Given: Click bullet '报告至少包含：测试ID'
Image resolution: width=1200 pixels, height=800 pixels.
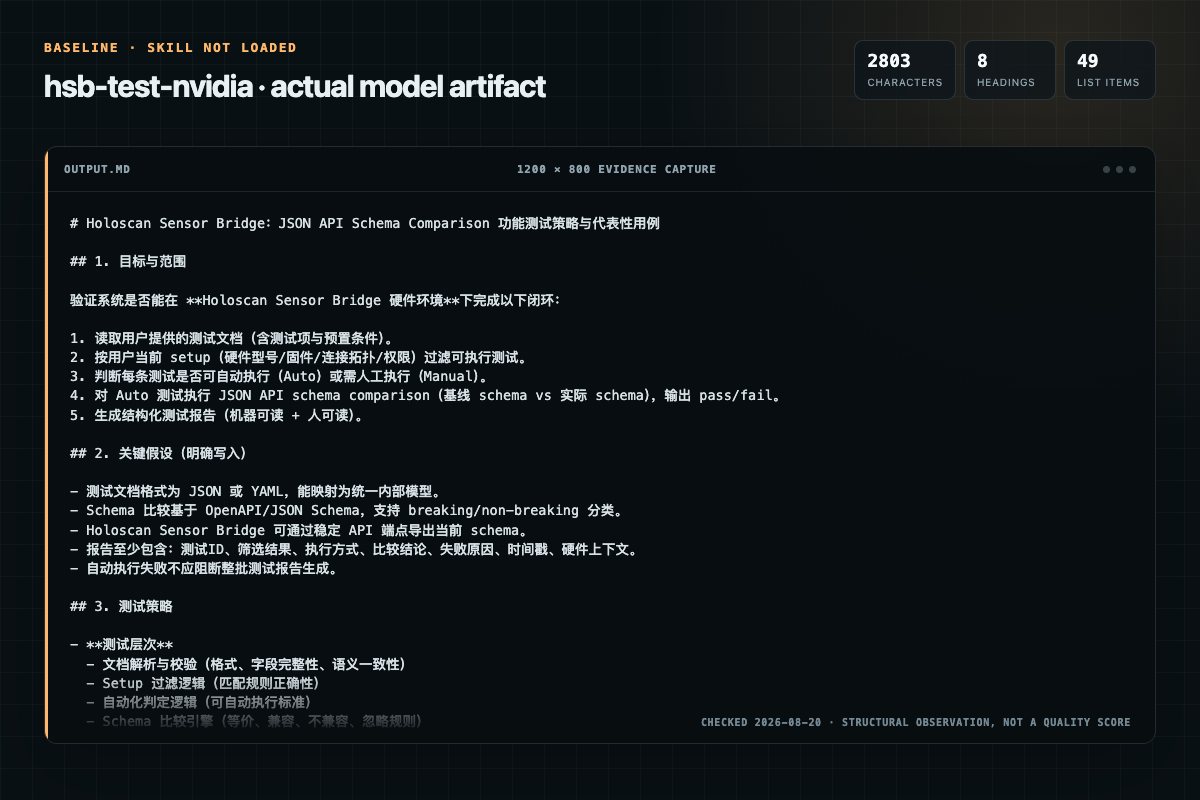Looking at the screenshot, I should coord(354,548).
